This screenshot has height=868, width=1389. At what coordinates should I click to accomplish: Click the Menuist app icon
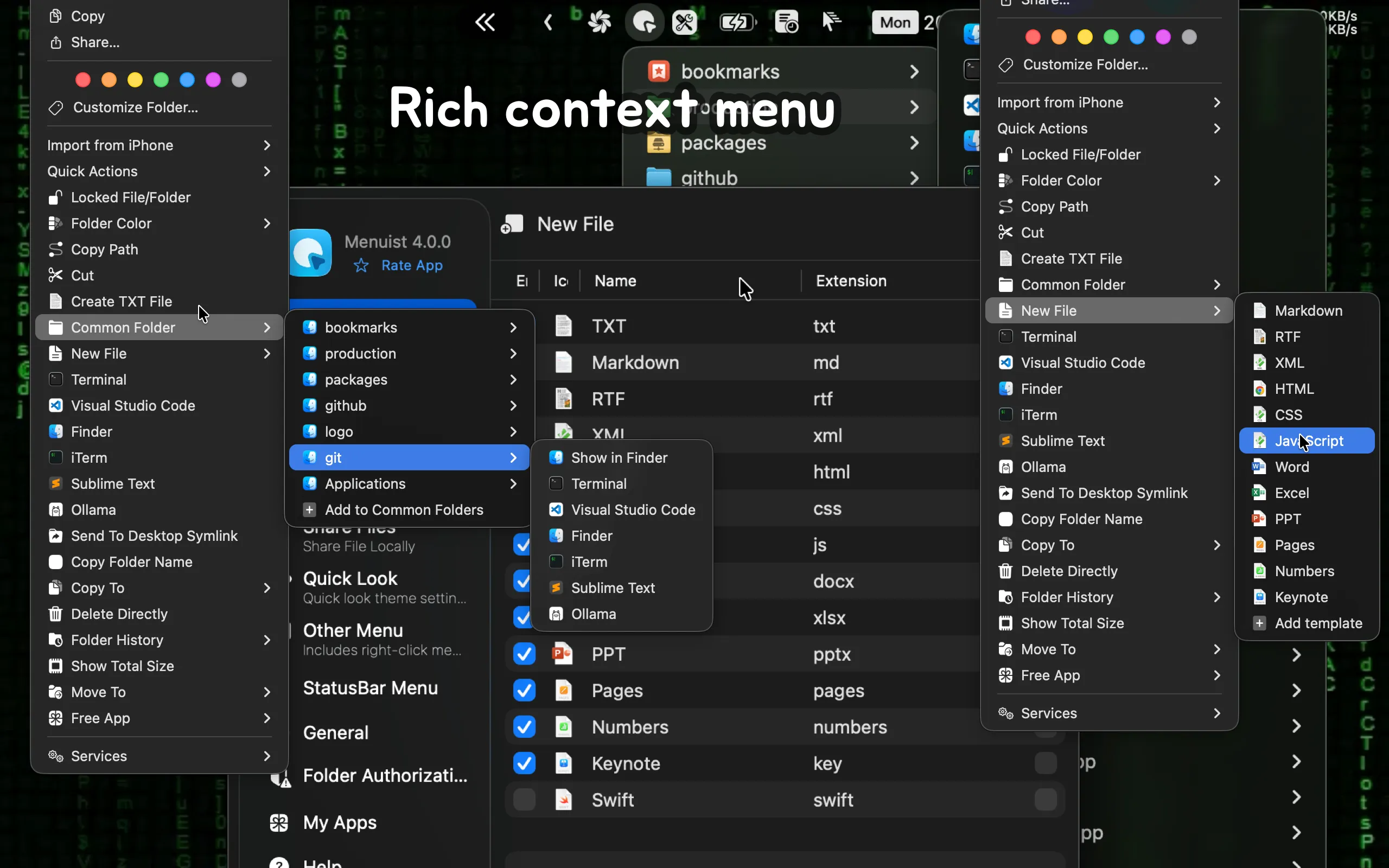tap(311, 252)
